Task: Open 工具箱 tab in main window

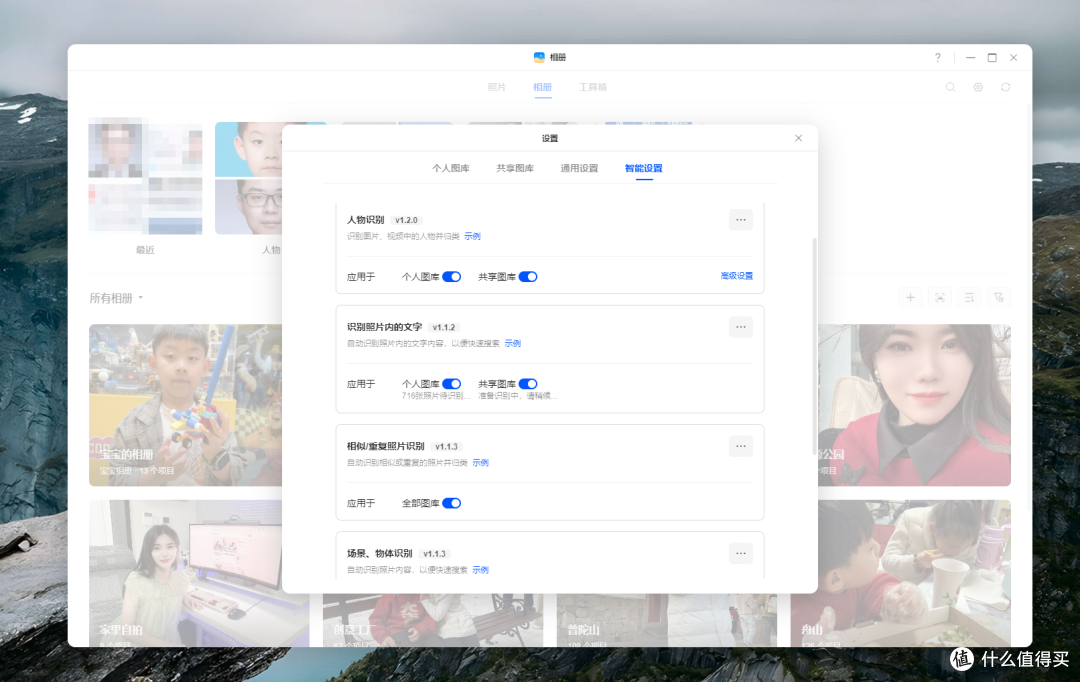Action: point(592,87)
